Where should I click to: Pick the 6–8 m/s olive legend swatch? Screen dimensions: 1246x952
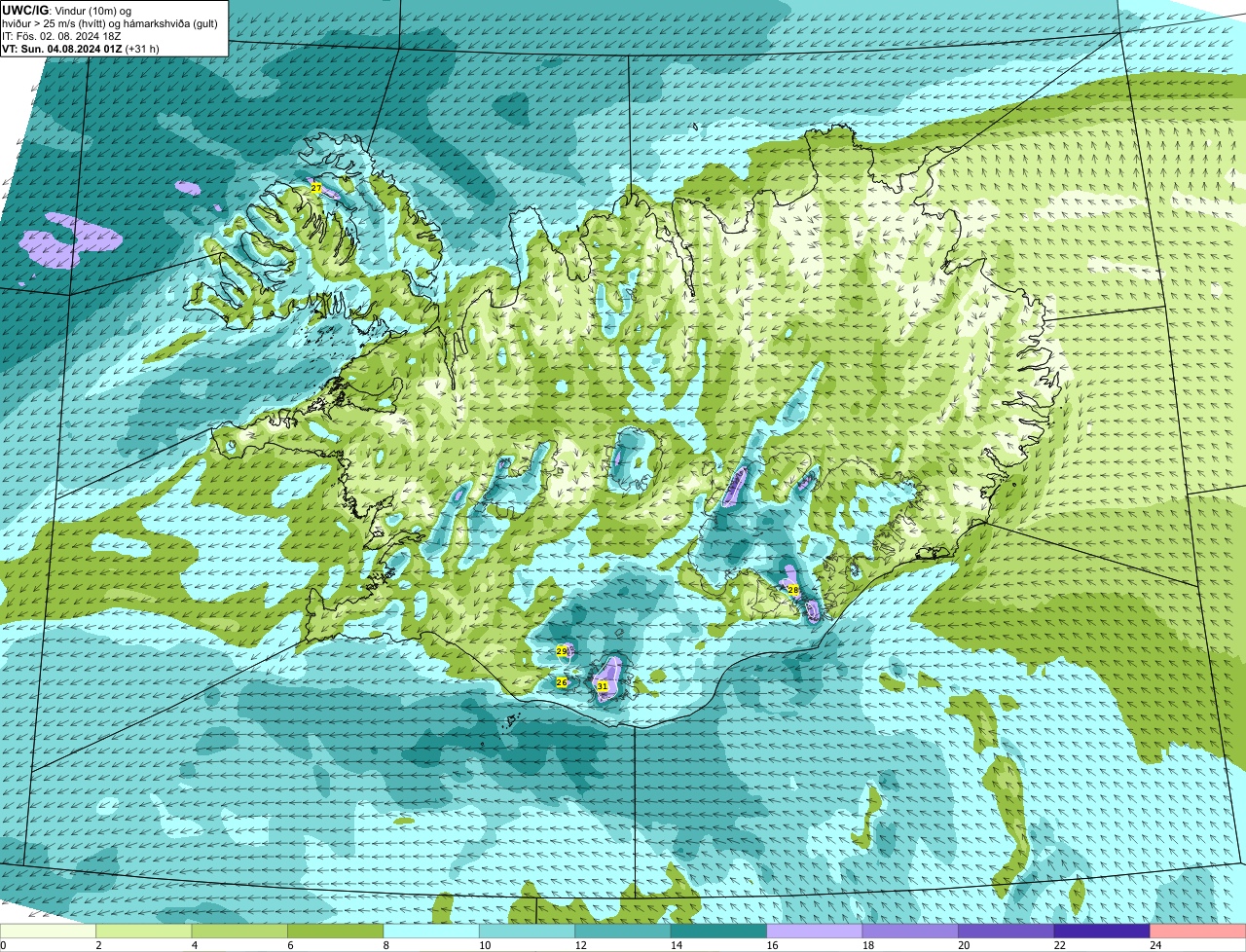coord(336,932)
